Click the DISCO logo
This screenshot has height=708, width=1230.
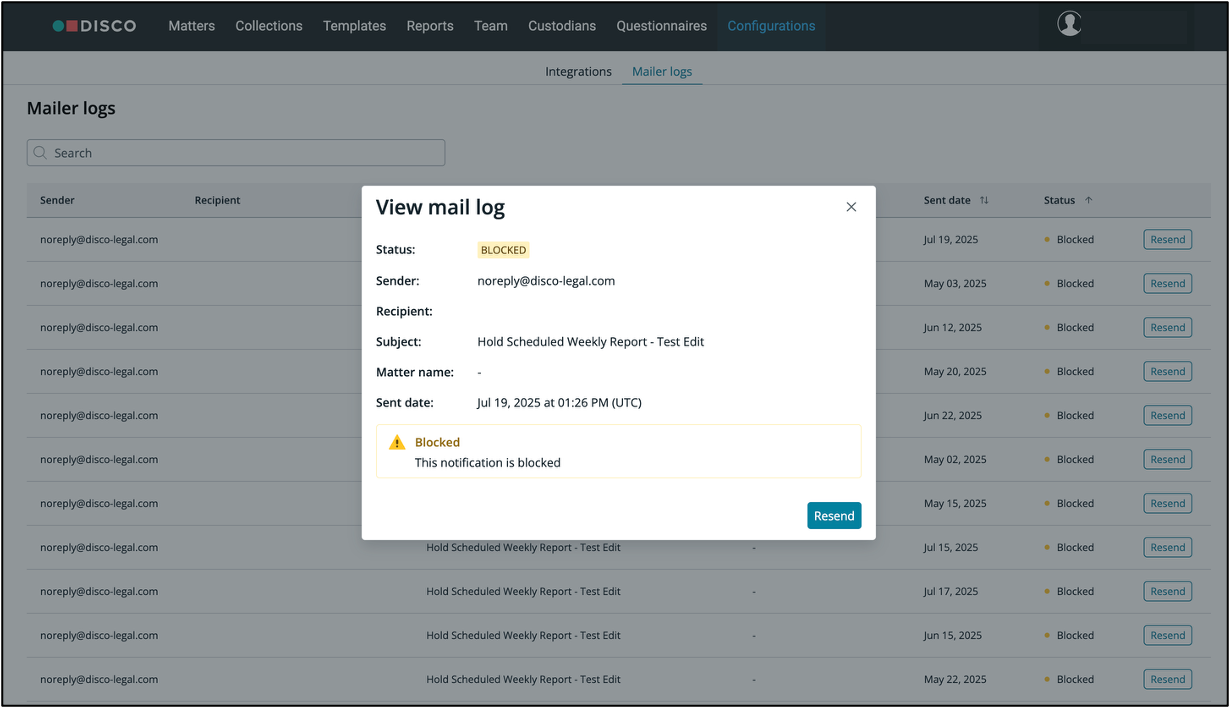click(x=94, y=26)
